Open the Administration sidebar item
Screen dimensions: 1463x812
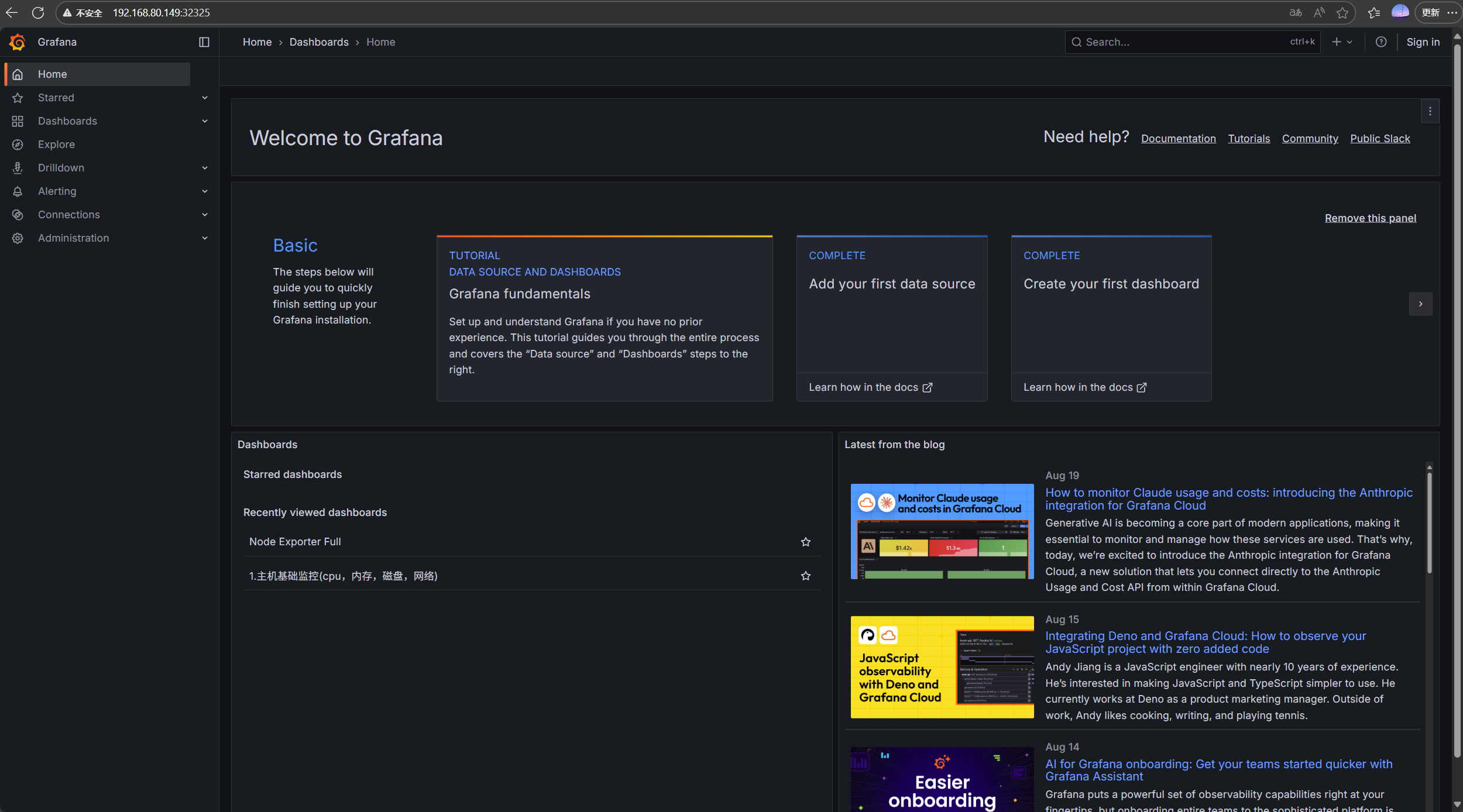74,238
